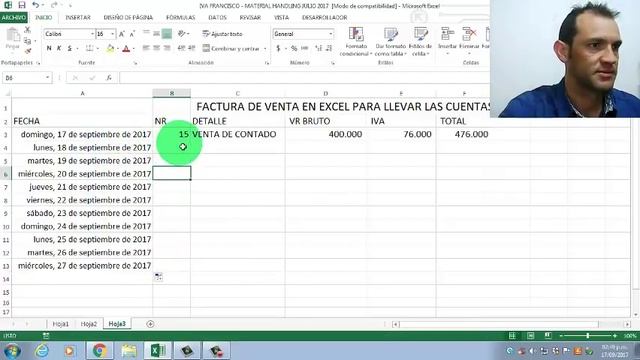
Task: Click the Copy icon in Portapapeles
Action: (x=27, y=41)
